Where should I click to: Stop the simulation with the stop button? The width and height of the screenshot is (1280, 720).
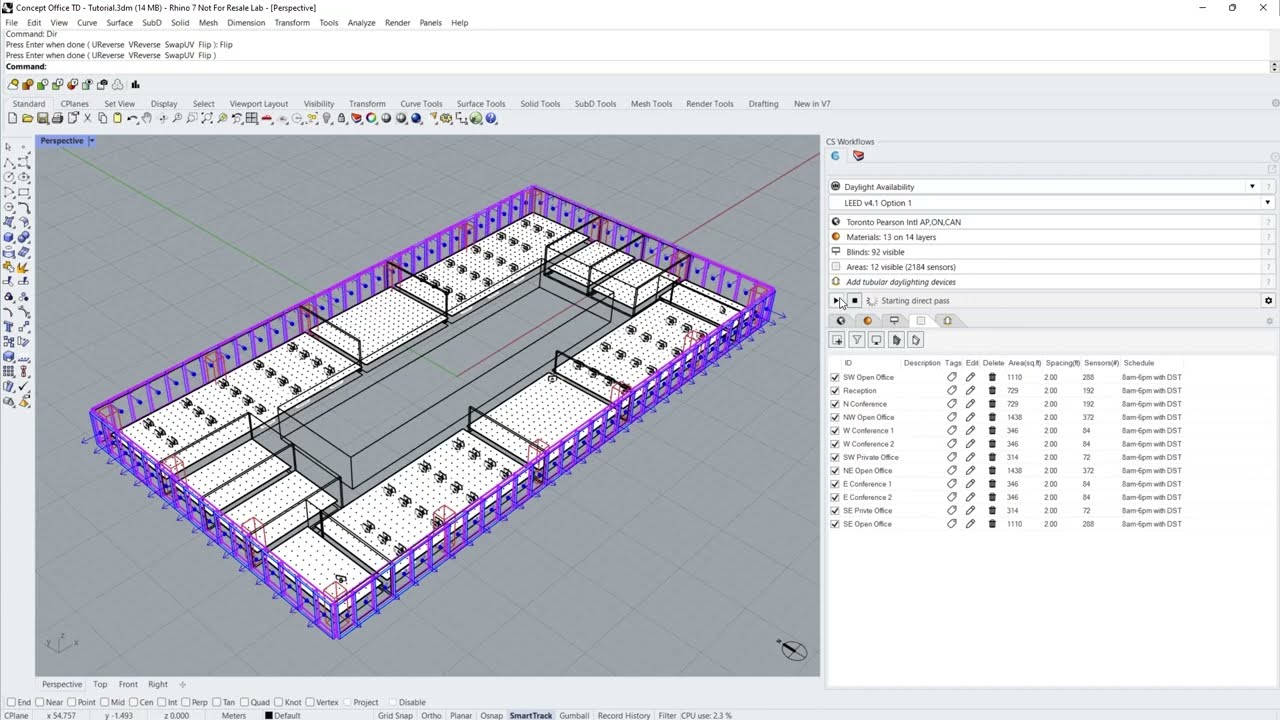[x=855, y=301]
